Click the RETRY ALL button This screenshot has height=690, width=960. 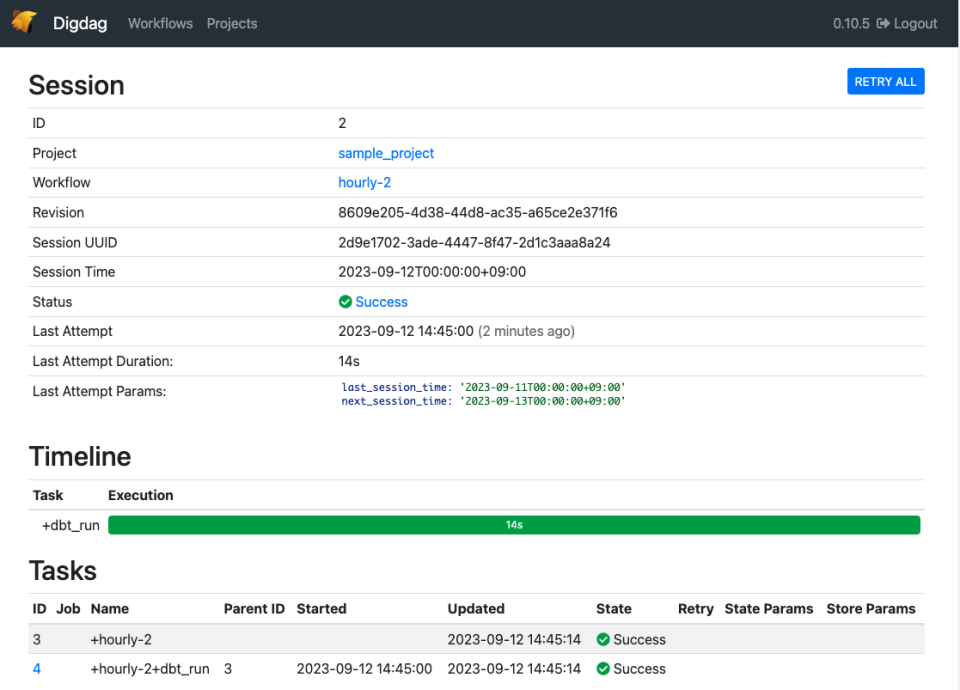885,81
